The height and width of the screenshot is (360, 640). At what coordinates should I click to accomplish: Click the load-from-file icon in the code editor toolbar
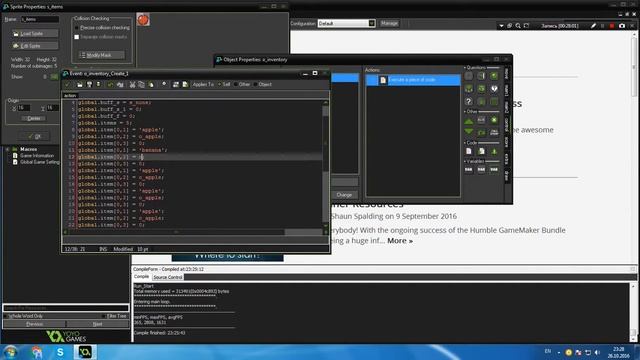point(80,84)
